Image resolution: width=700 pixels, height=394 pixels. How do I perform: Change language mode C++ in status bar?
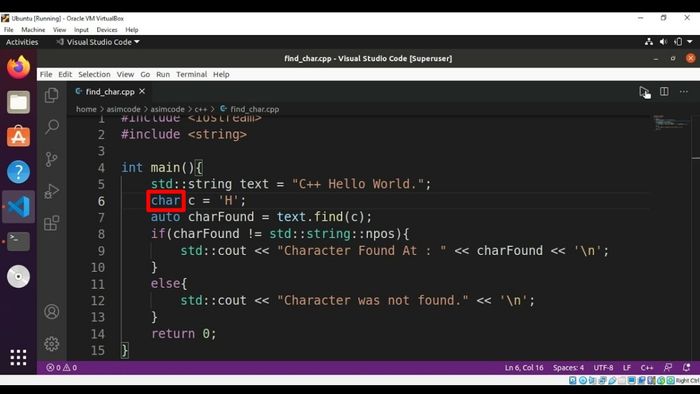click(647, 368)
